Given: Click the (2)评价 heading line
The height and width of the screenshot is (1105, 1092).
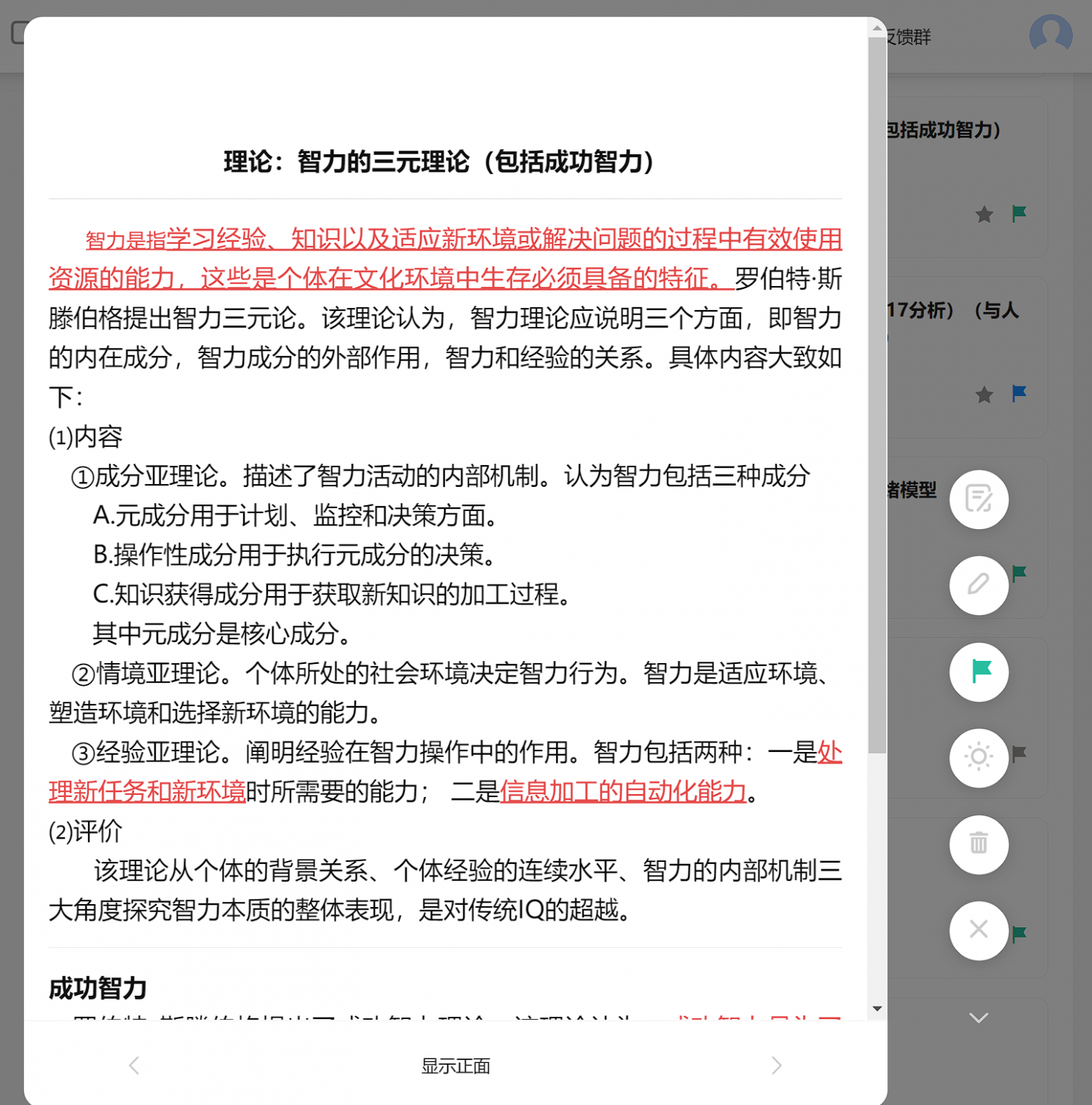Looking at the screenshot, I should point(85,831).
